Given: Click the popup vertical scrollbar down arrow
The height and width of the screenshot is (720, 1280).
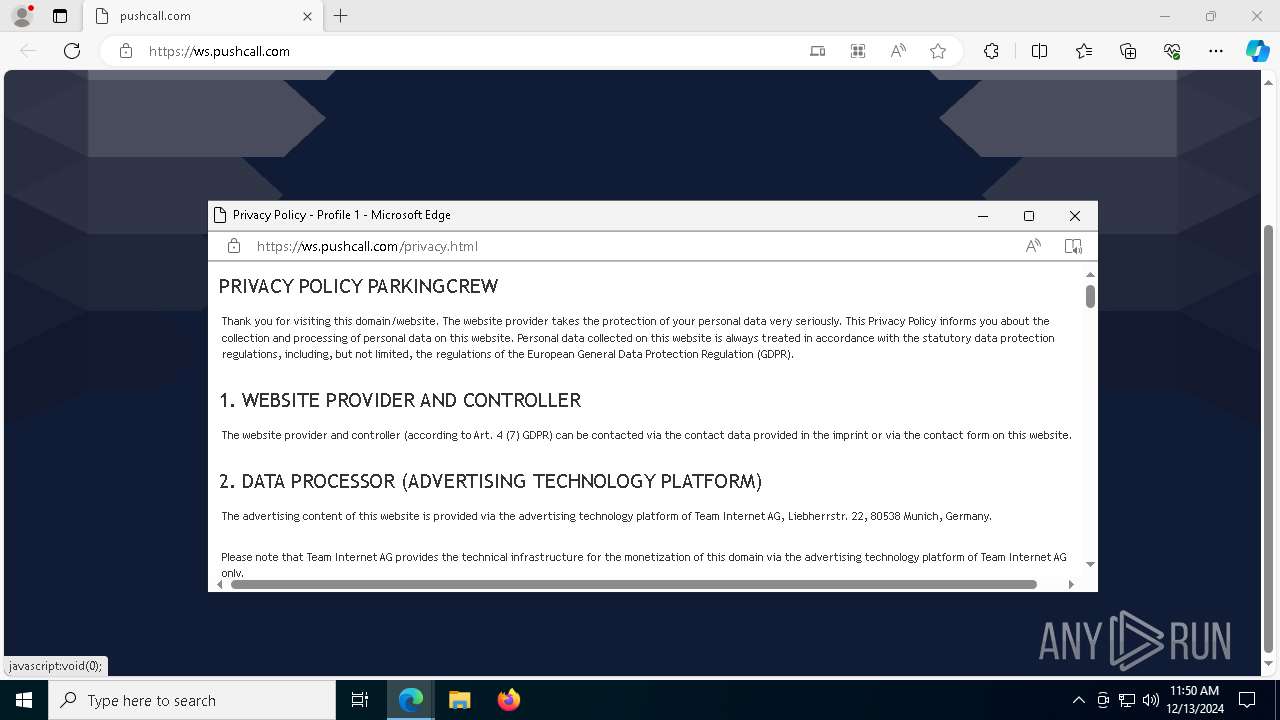Looking at the screenshot, I should (1090, 564).
